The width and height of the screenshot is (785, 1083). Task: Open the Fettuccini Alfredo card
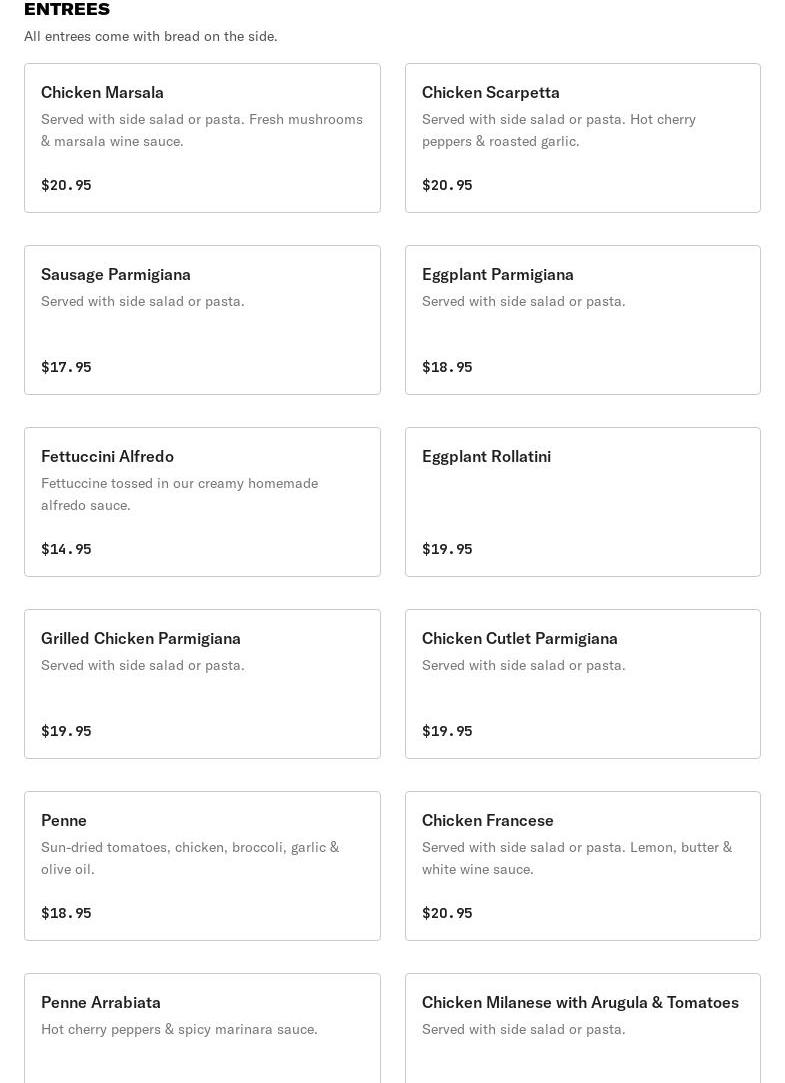tap(202, 502)
